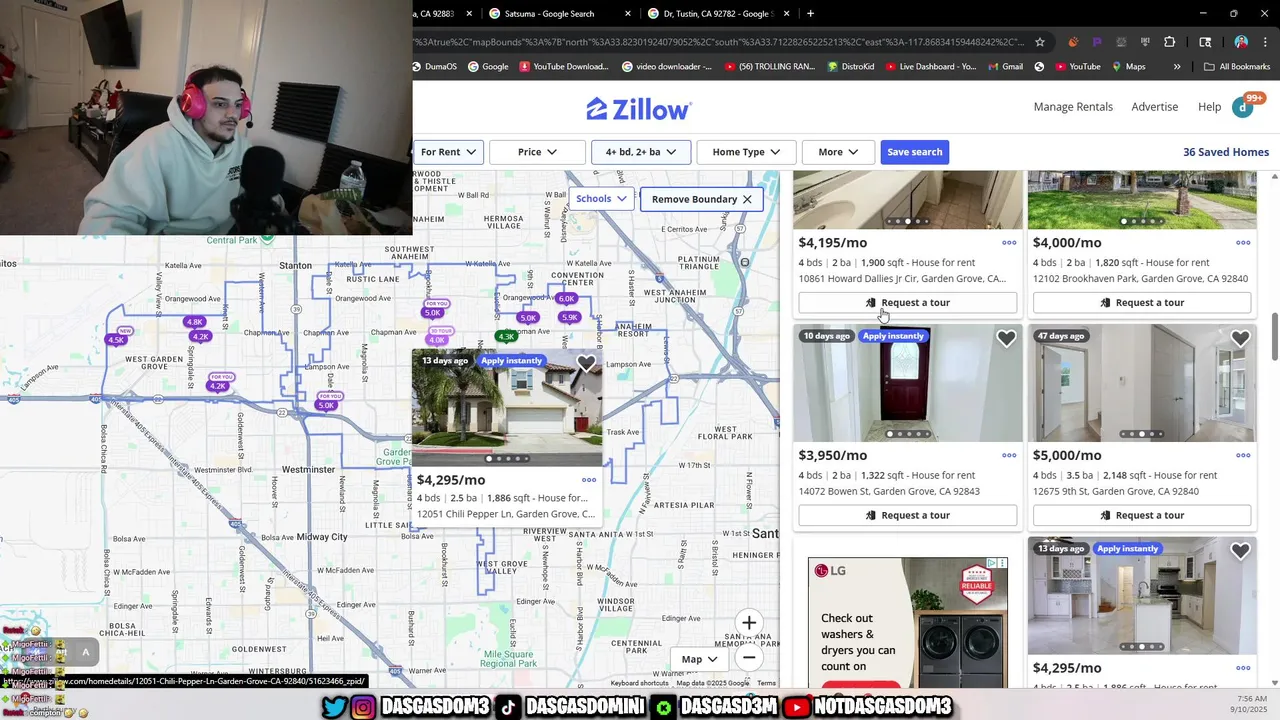
Task: Show the hidden bookmarks overflow chevron
Action: 1177,67
